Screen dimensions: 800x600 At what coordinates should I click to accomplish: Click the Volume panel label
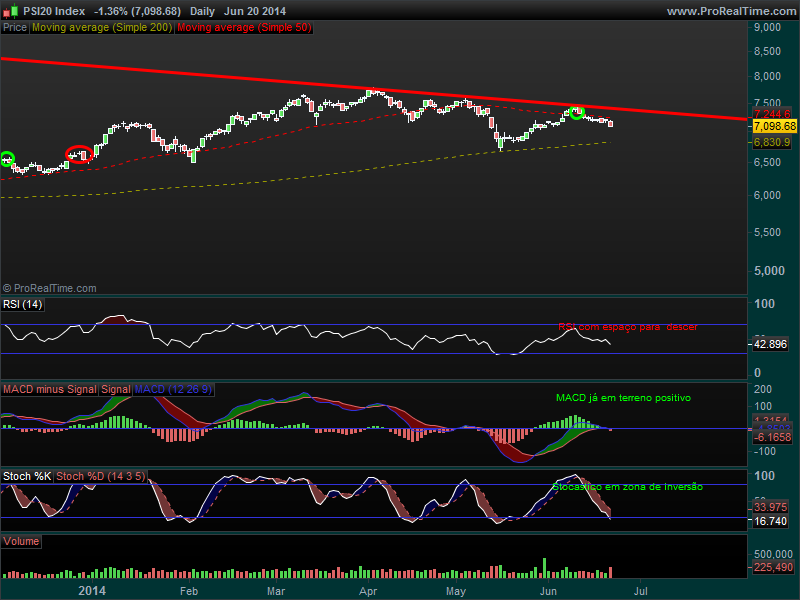tap(21, 541)
